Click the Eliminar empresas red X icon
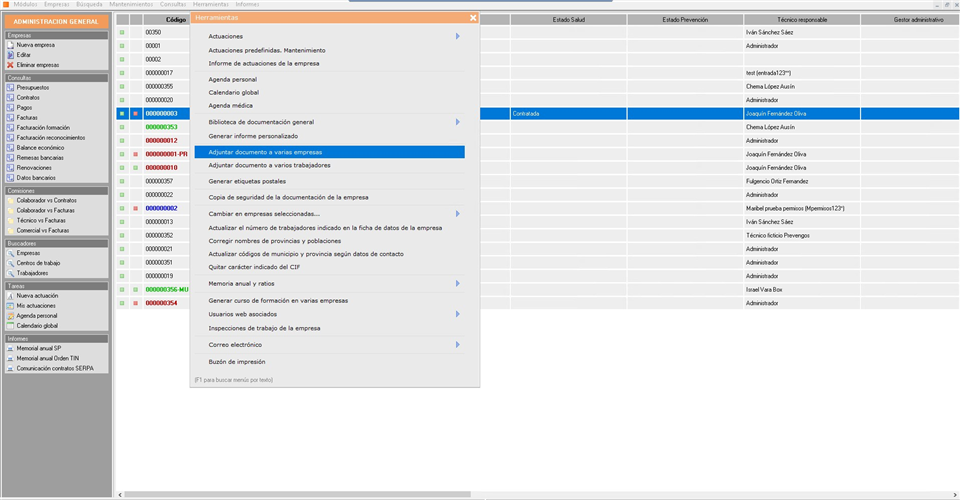 (x=11, y=65)
